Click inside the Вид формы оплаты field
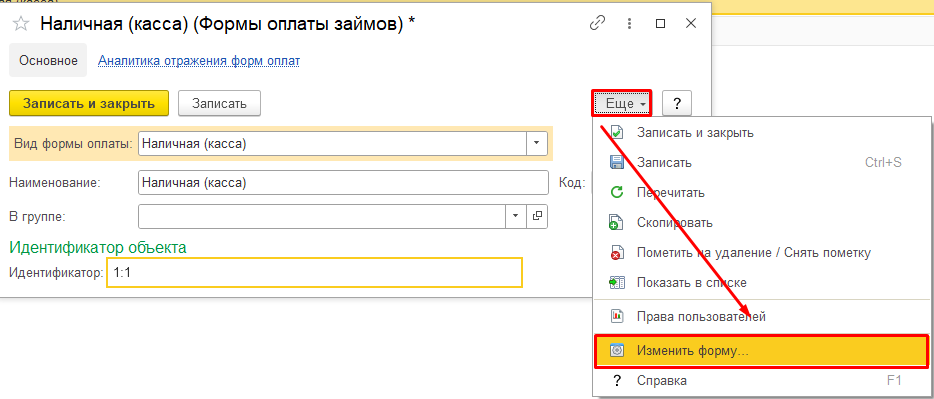Viewport: 934px width, 399px height. click(332, 143)
